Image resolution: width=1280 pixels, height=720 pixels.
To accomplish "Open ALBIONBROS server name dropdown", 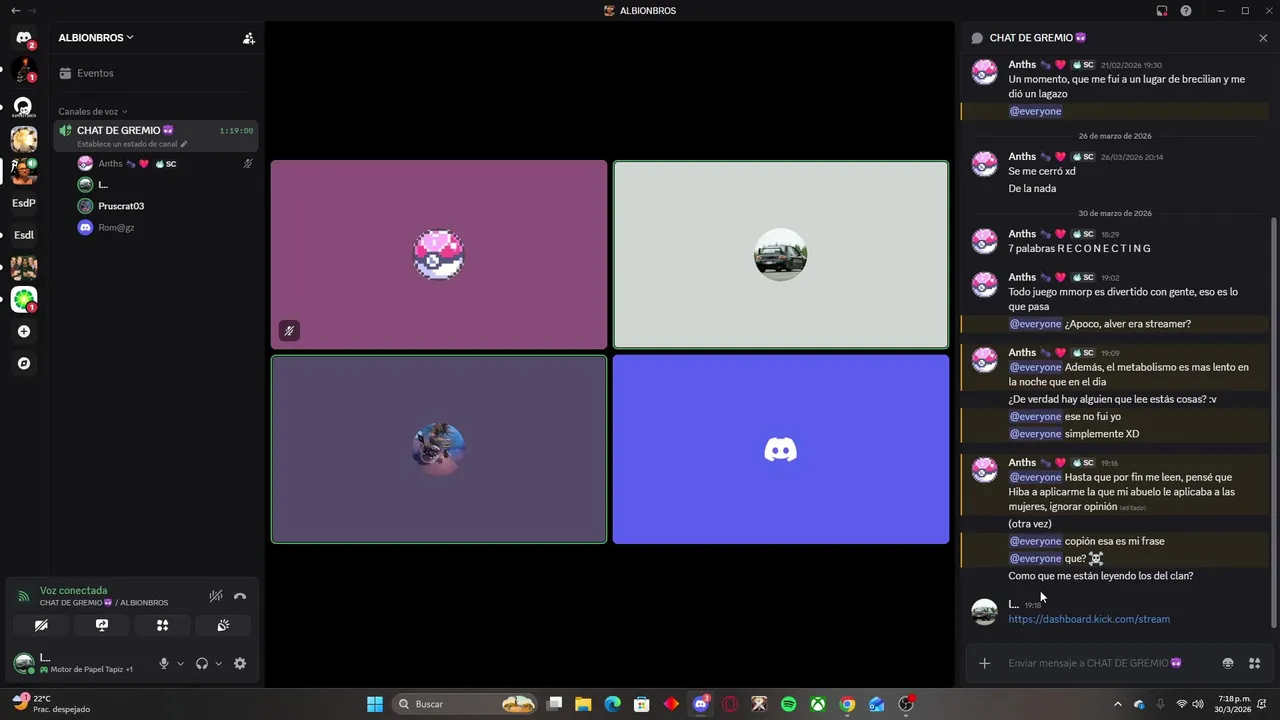I will (x=96, y=38).
